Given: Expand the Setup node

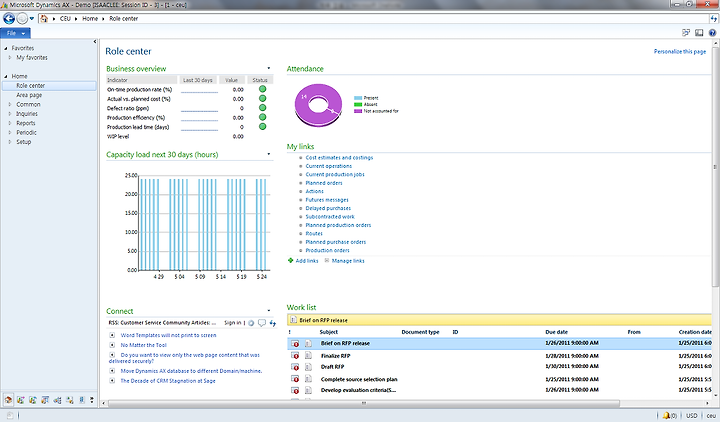Looking at the screenshot, I should [10, 142].
